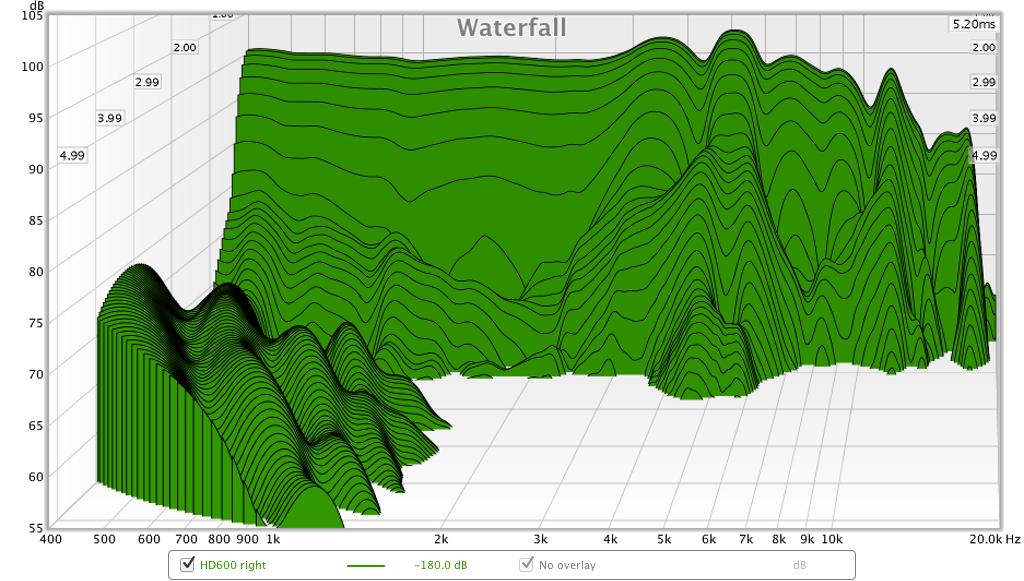The image size is (1024, 581).
Task: Click the -180.0 dB value readout
Action: click(x=441, y=565)
